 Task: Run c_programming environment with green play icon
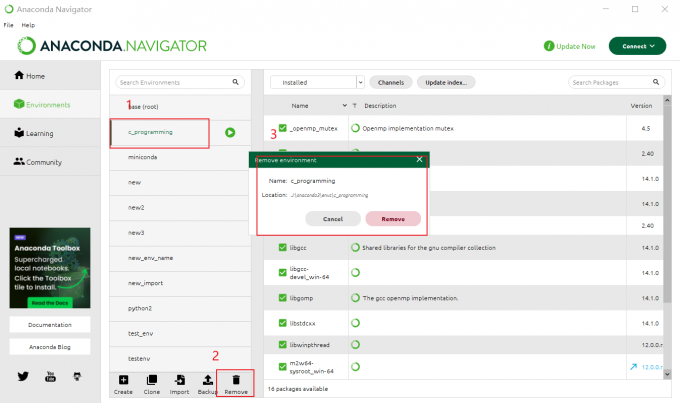(x=230, y=132)
